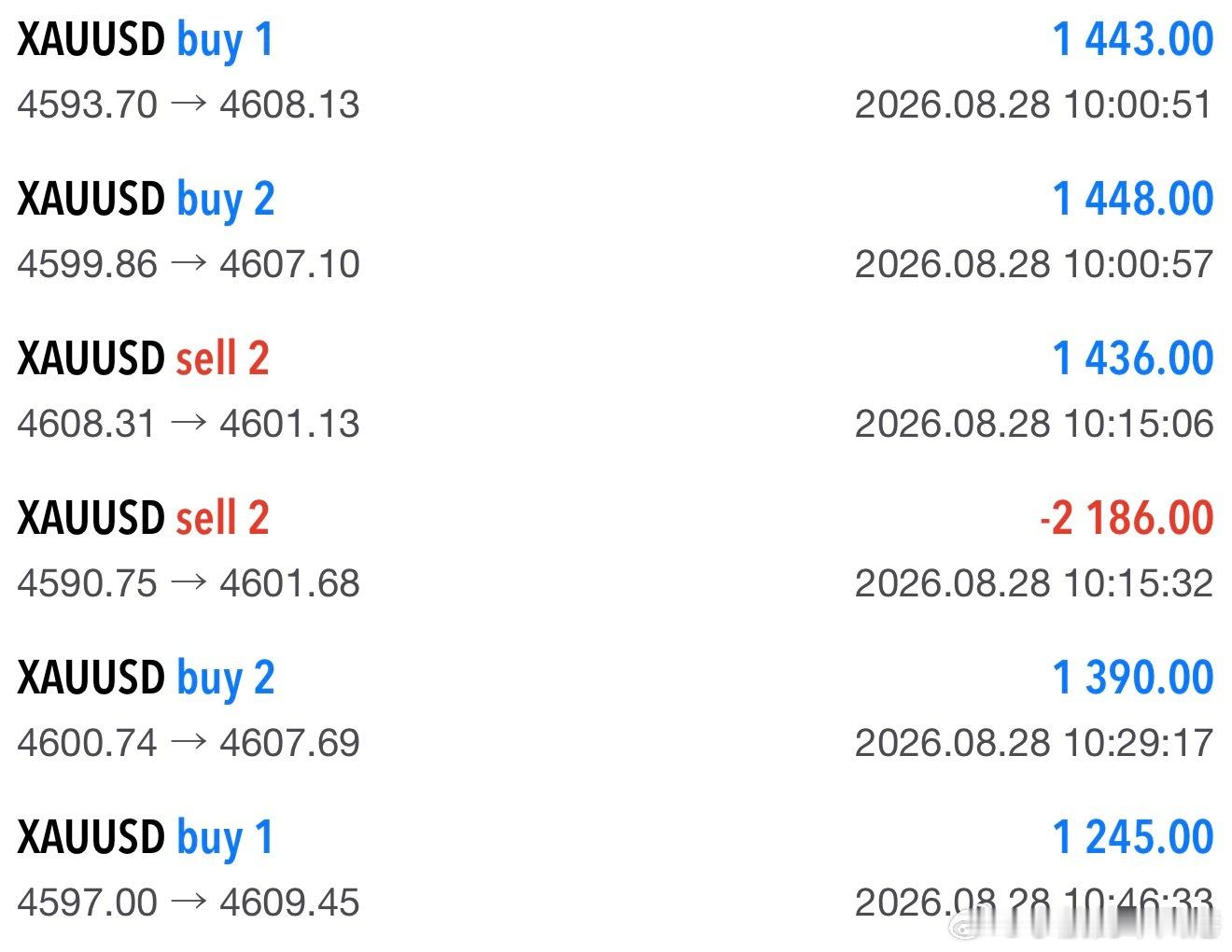Screen dimensions: 1232x952
Task: Select the 1 448.00 profit value
Action: tap(1132, 200)
